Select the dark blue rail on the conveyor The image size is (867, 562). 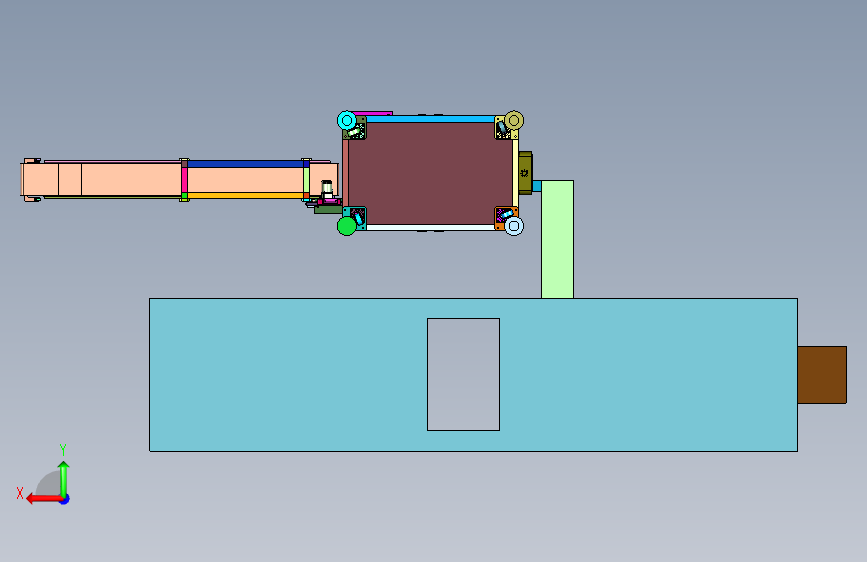tap(246, 164)
